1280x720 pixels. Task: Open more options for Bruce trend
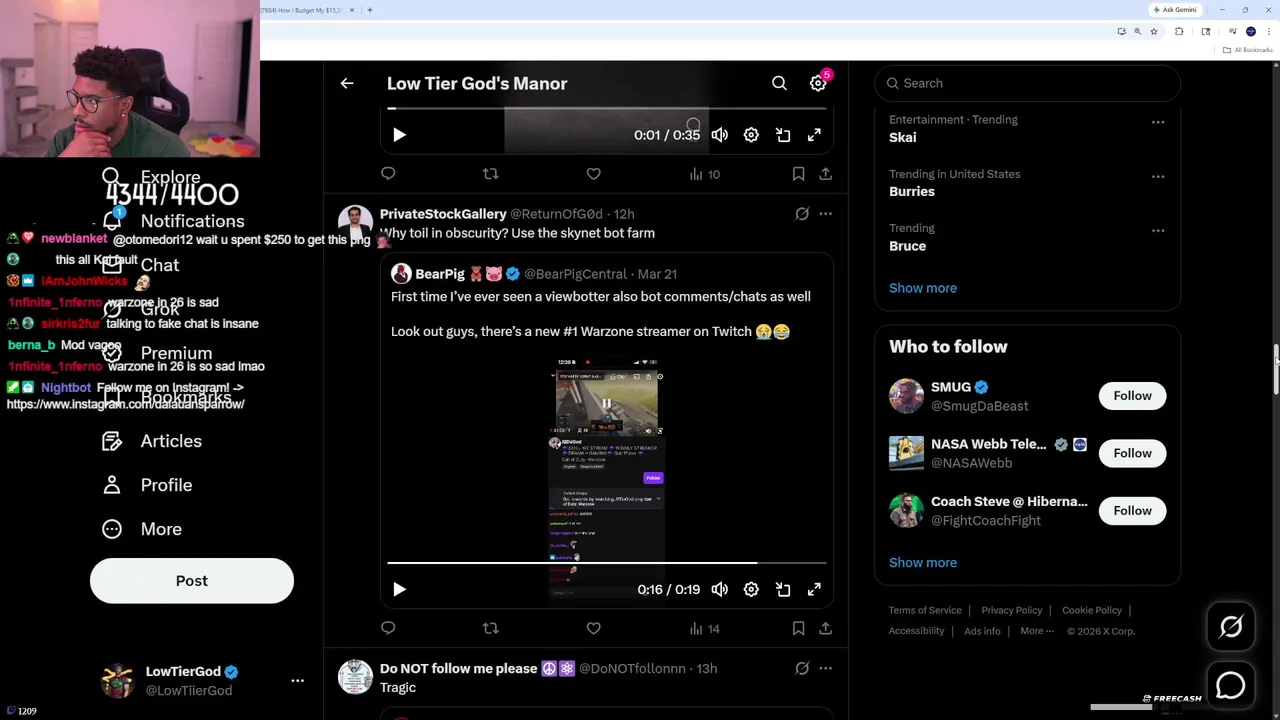click(1158, 230)
